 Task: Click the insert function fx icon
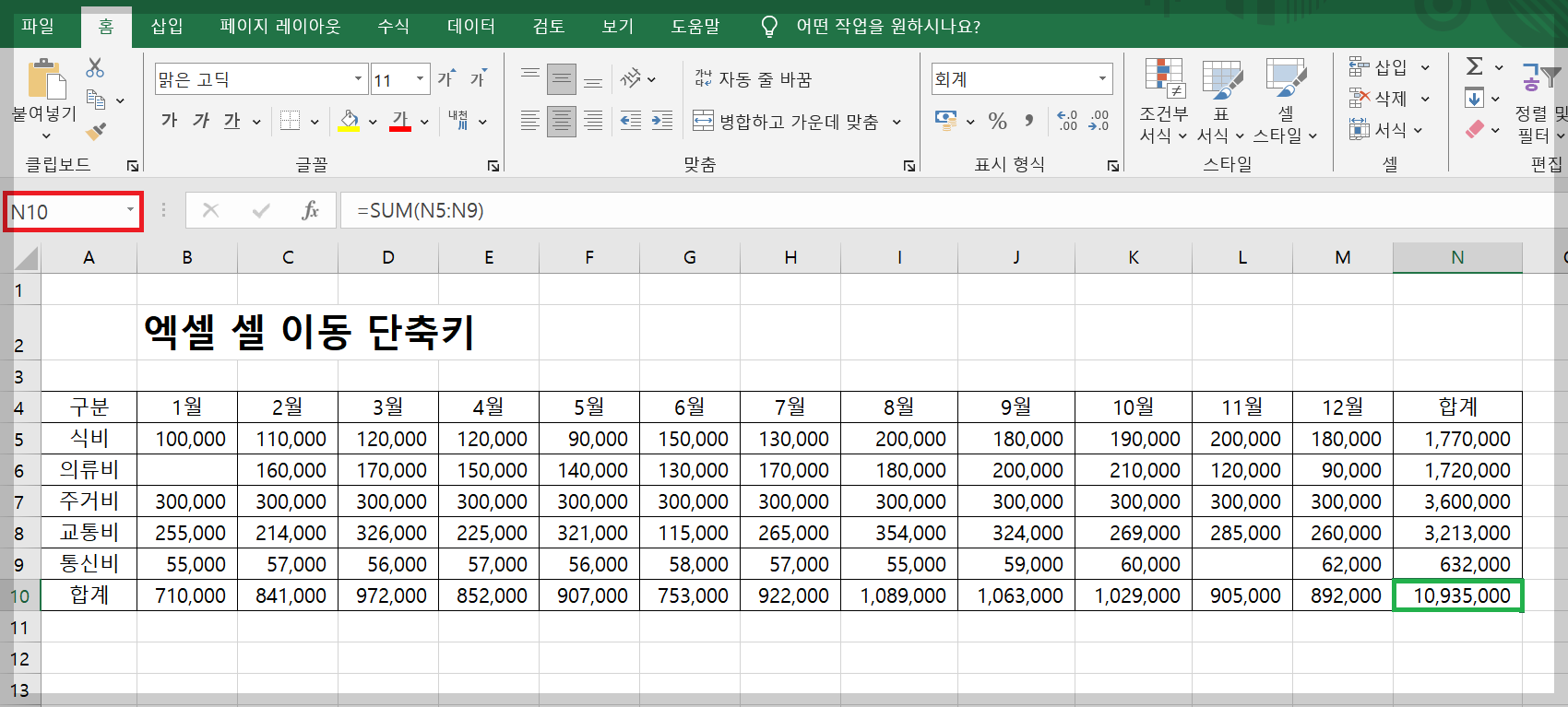tap(311, 210)
